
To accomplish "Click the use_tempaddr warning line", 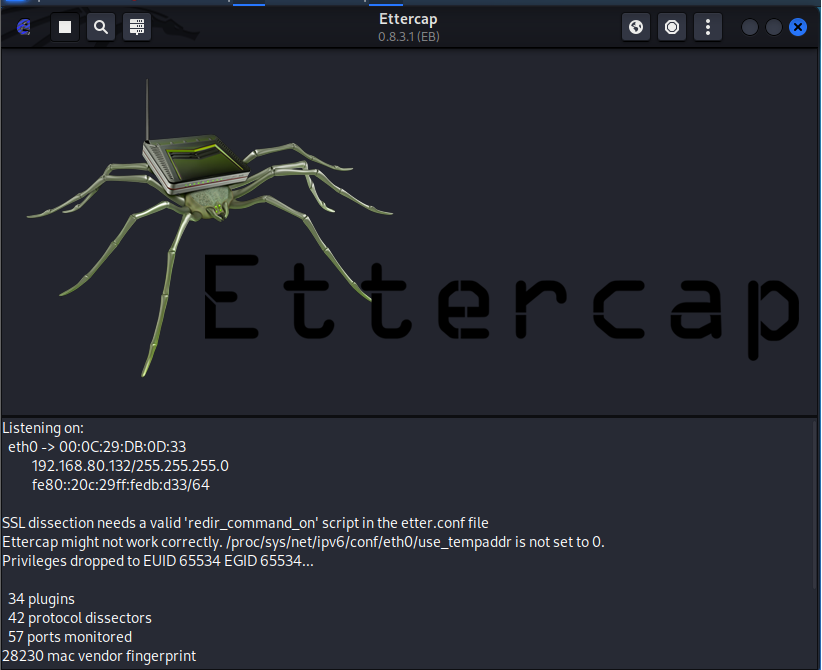I will pyautogui.click(x=304, y=542).
